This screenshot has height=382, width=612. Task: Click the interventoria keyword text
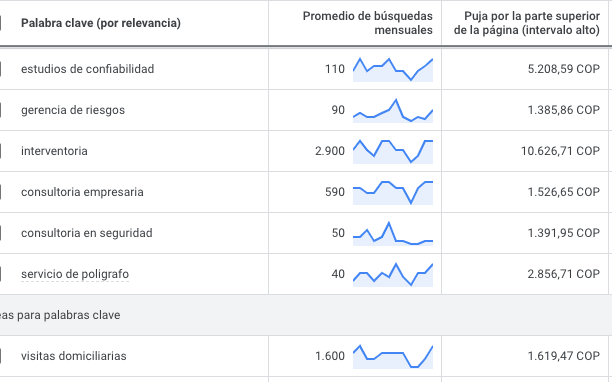pos(54,151)
